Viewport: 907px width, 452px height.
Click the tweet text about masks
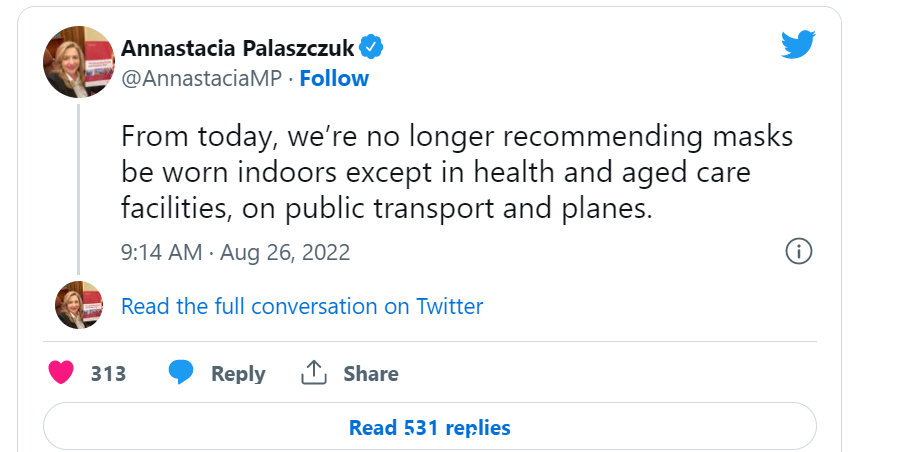coord(456,172)
